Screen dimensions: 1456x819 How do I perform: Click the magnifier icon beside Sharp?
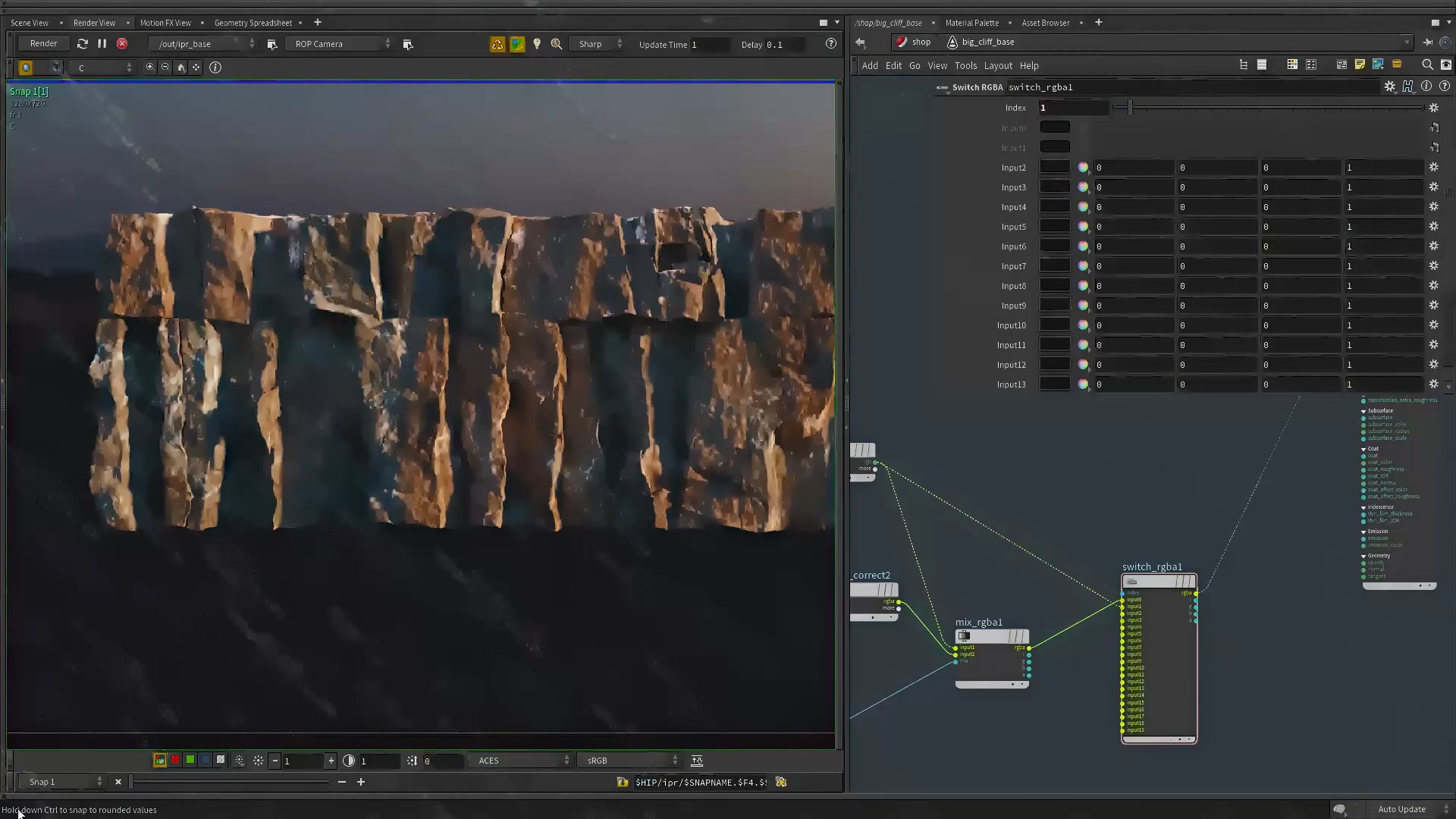(x=557, y=44)
